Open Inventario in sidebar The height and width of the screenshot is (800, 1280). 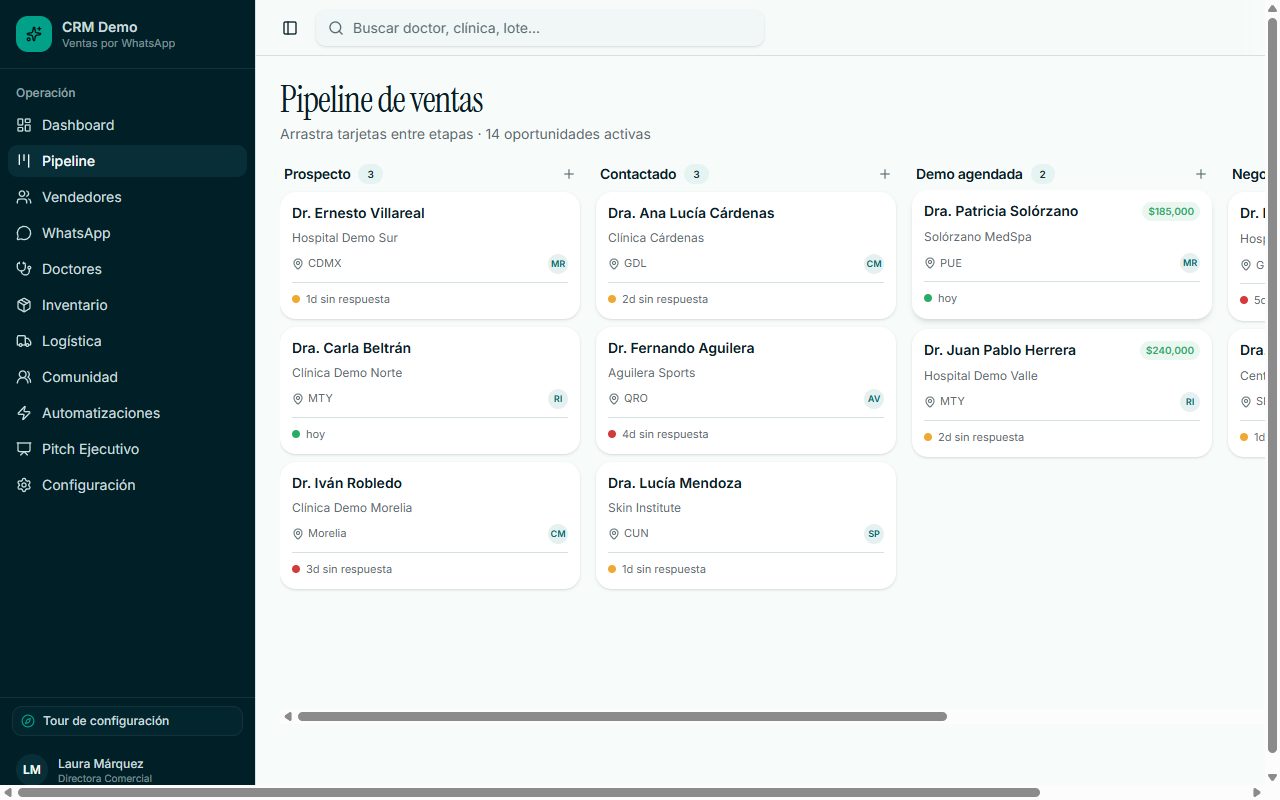click(127, 305)
